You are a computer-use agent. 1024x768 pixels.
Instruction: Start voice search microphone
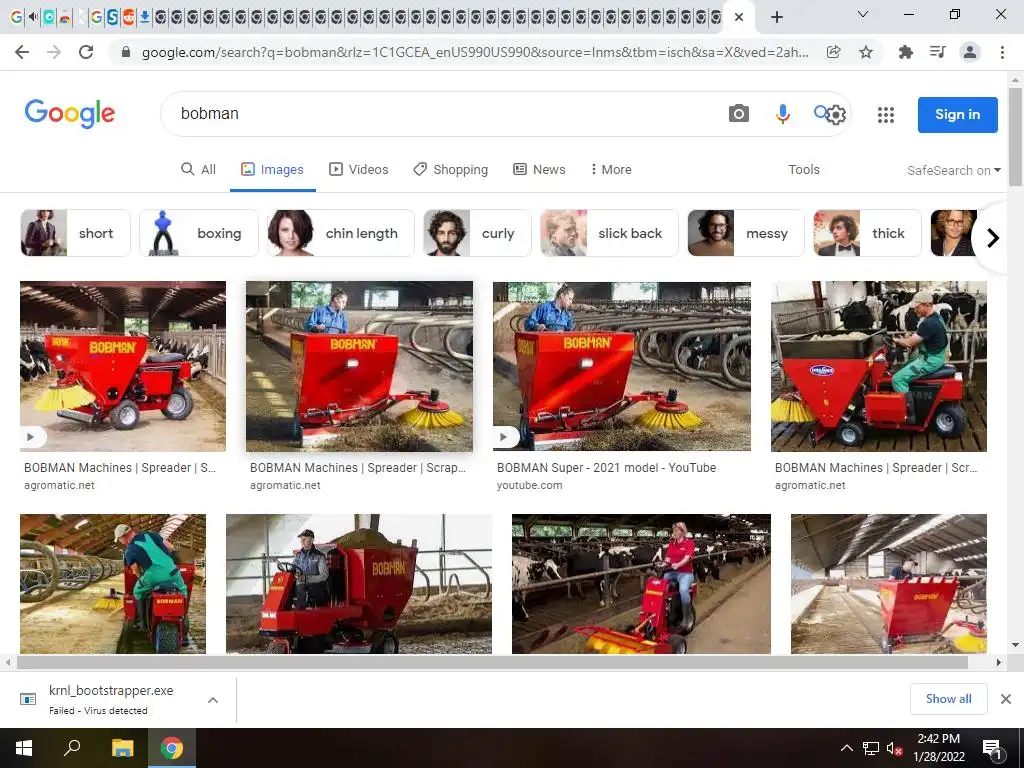[782, 114]
